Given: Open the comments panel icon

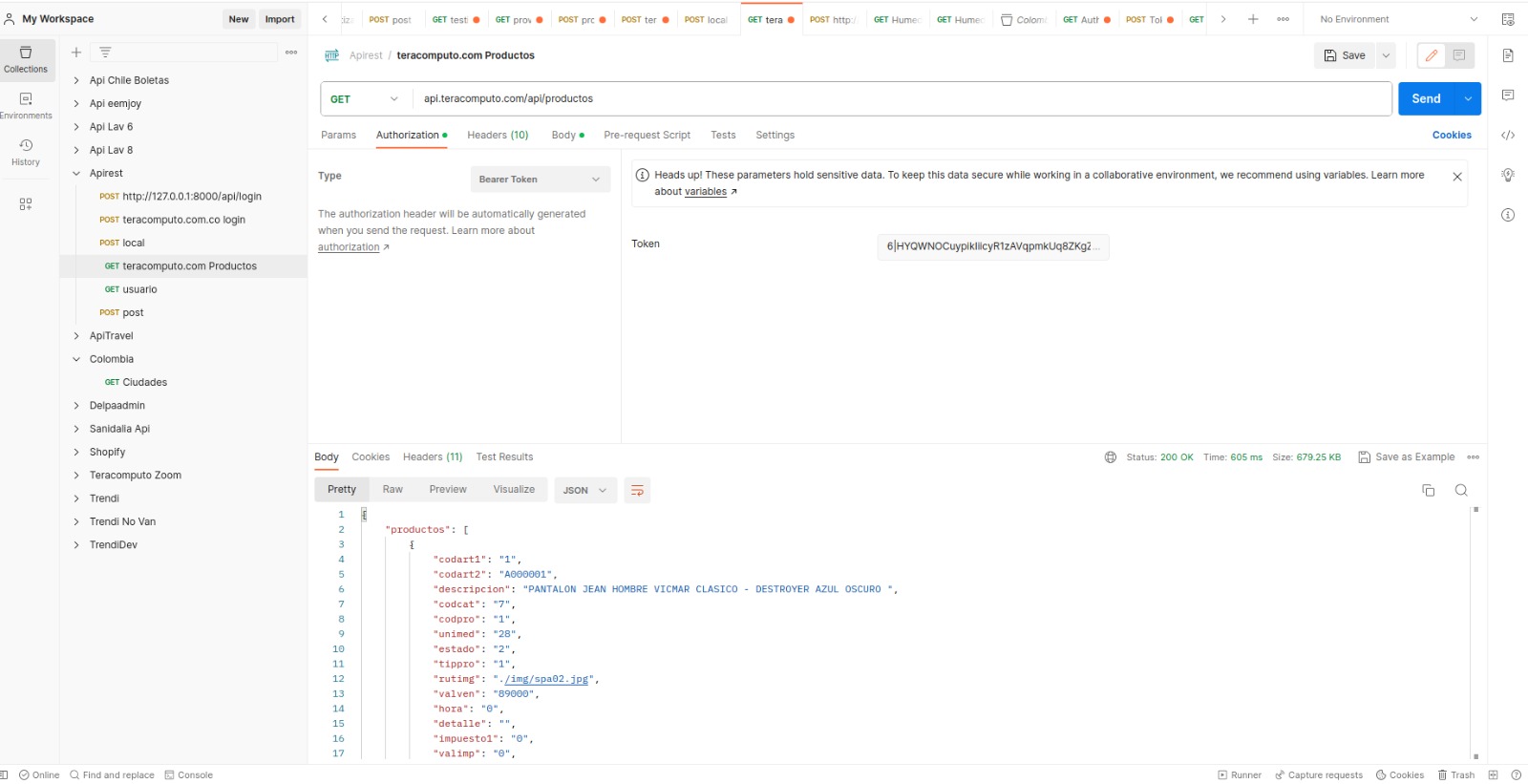Looking at the screenshot, I should (1508, 95).
